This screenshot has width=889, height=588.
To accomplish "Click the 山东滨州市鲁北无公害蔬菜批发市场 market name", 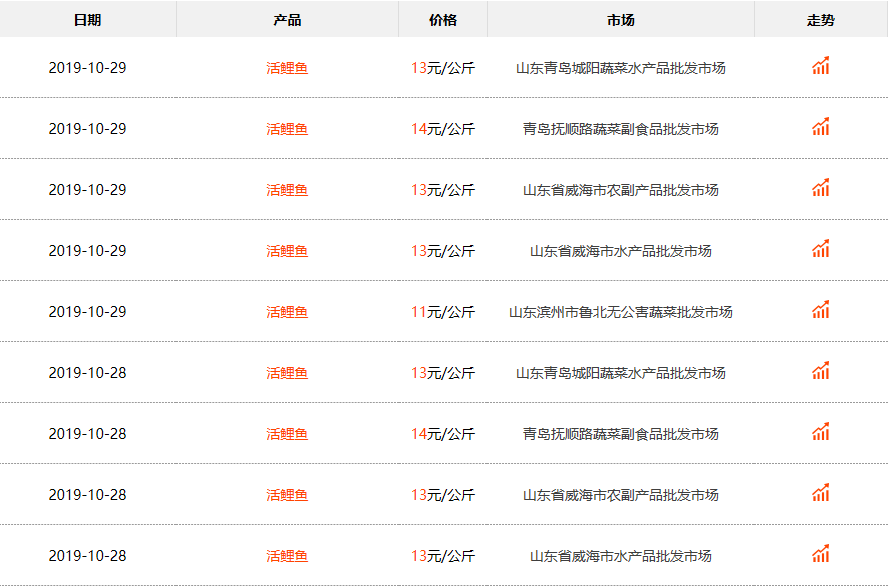I will click(620, 313).
